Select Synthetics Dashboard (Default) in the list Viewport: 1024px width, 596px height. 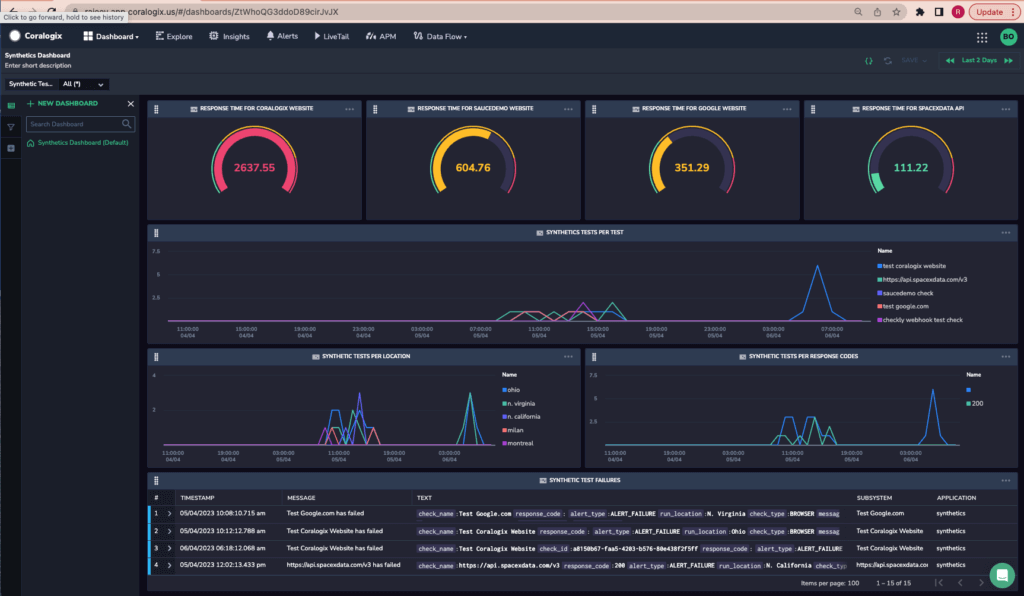pyautogui.click(x=77, y=143)
